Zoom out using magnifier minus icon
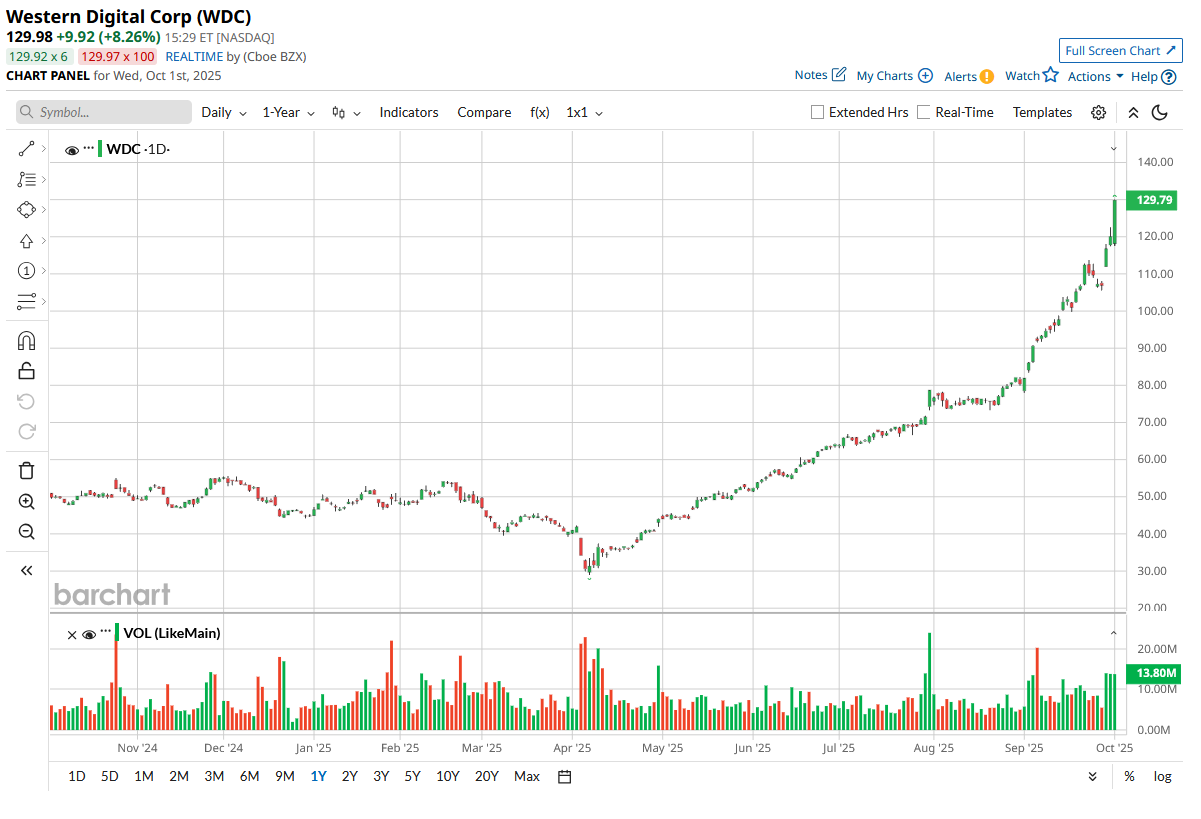The width and height of the screenshot is (1201, 819). (27, 532)
